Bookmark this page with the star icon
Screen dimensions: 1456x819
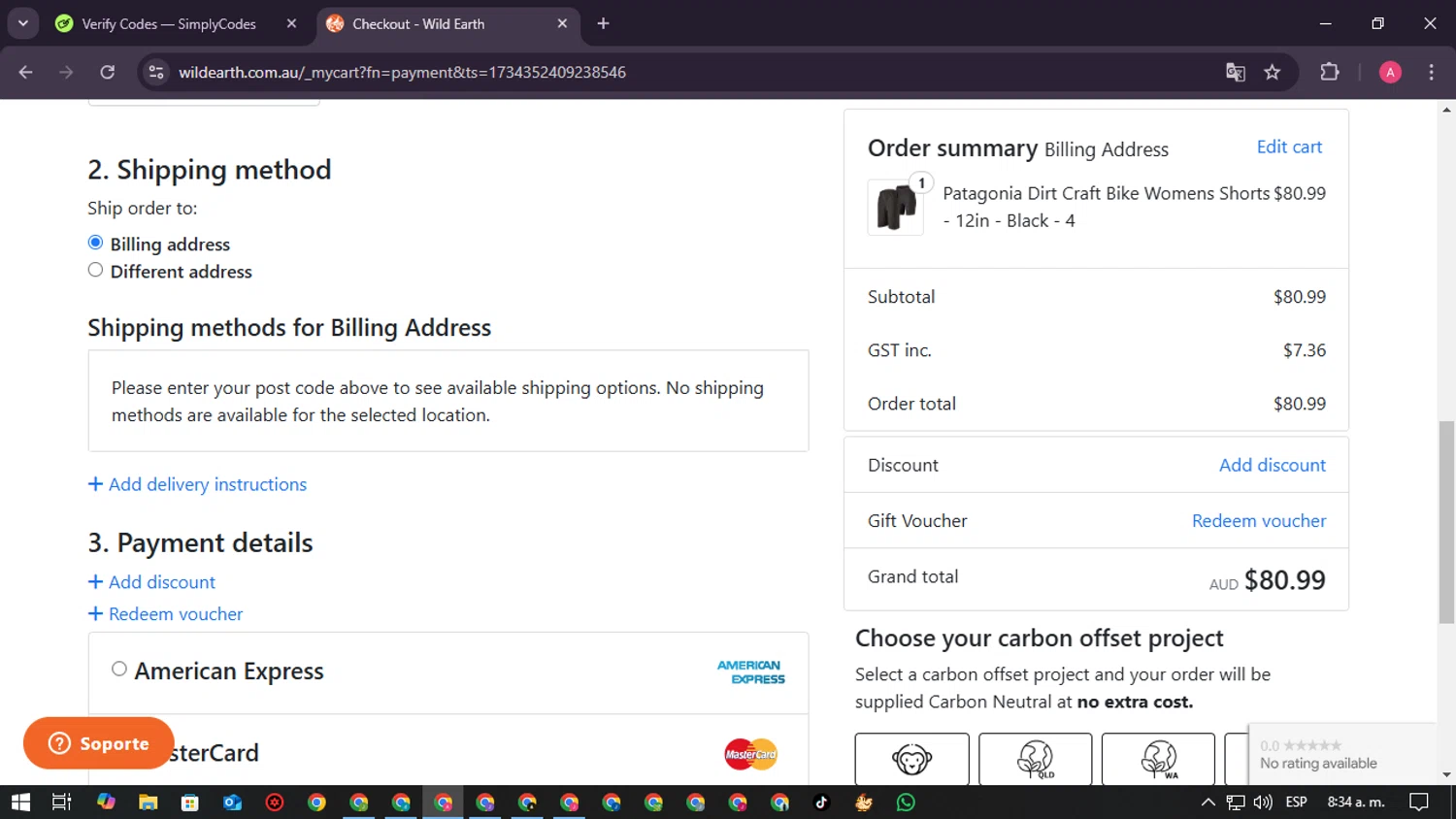coord(1272,72)
